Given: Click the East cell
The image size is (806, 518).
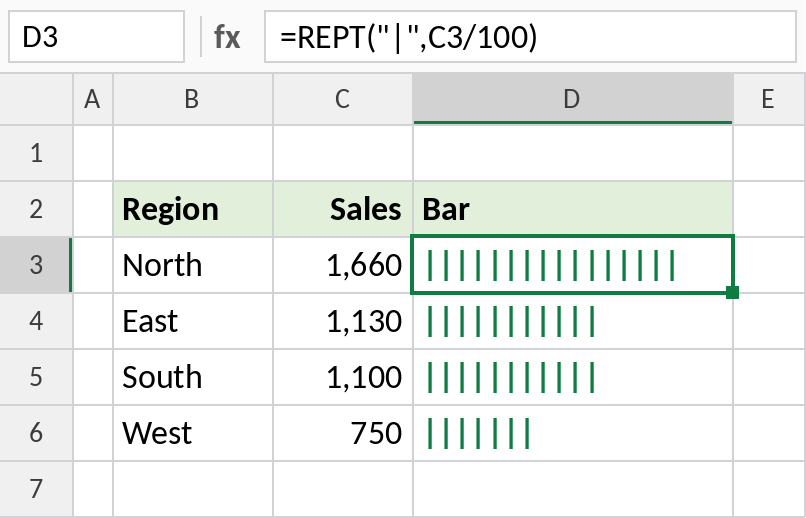Looking at the screenshot, I should pyautogui.click(x=193, y=321).
